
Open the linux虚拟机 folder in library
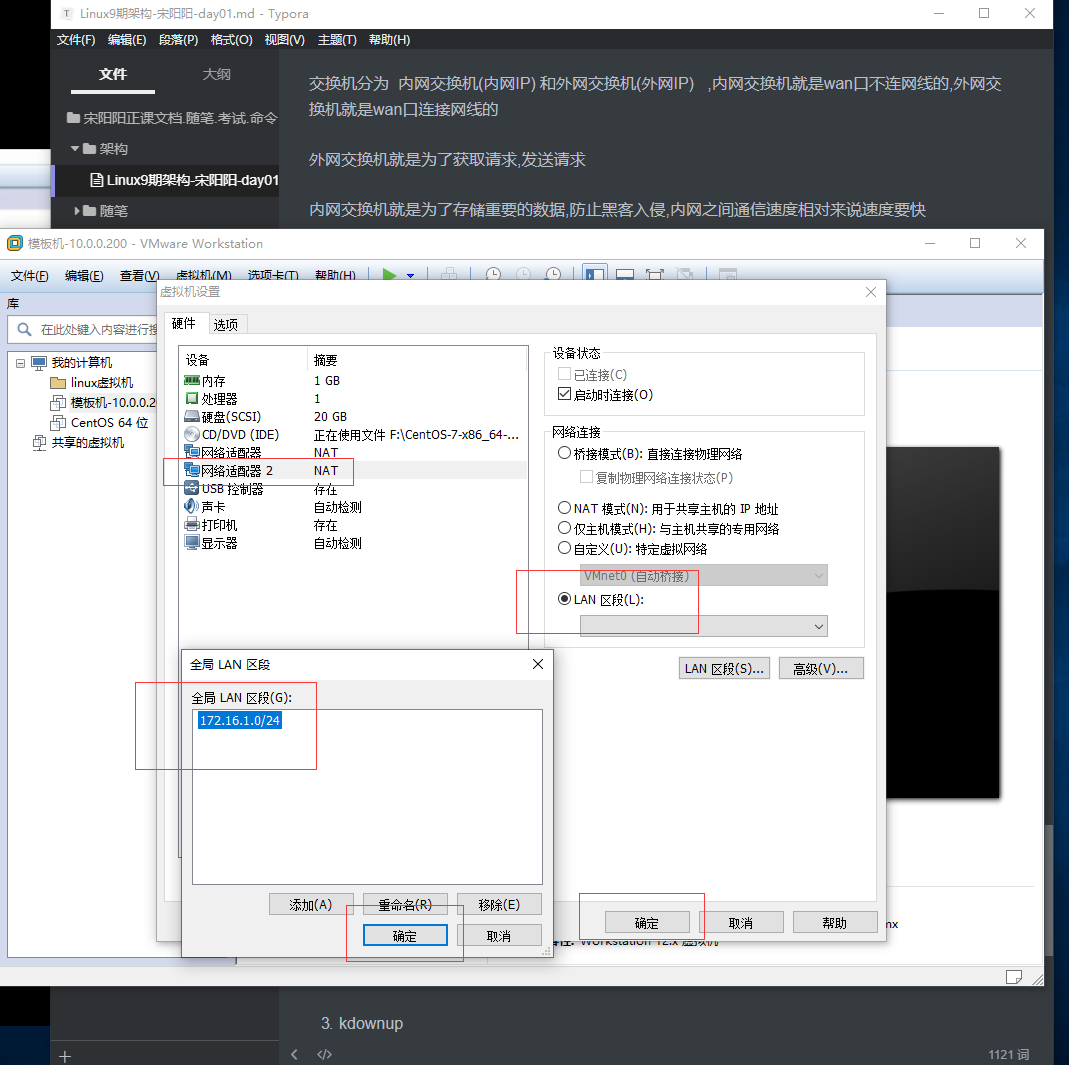point(93,382)
